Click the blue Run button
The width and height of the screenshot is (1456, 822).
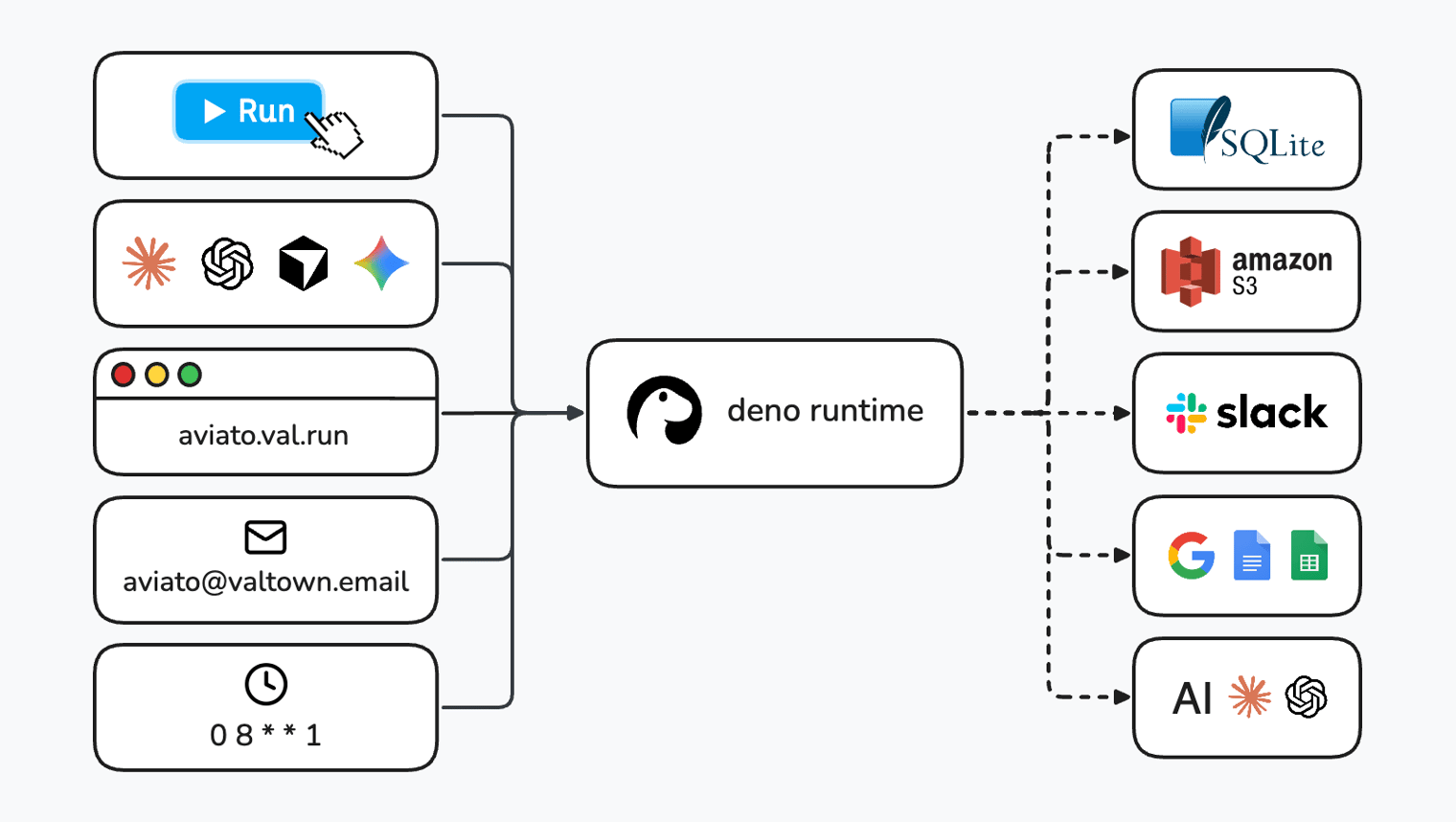248,111
